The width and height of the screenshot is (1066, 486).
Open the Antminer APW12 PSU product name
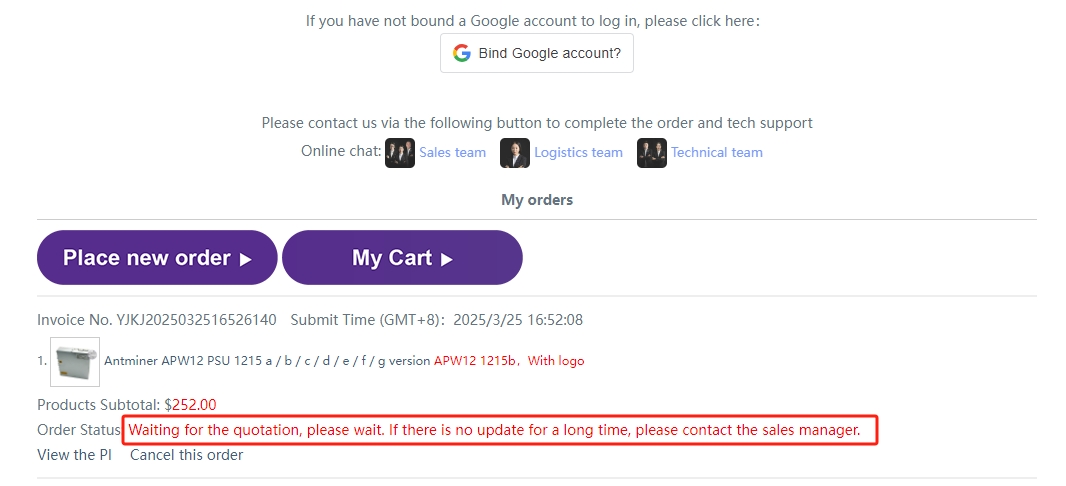point(267,361)
